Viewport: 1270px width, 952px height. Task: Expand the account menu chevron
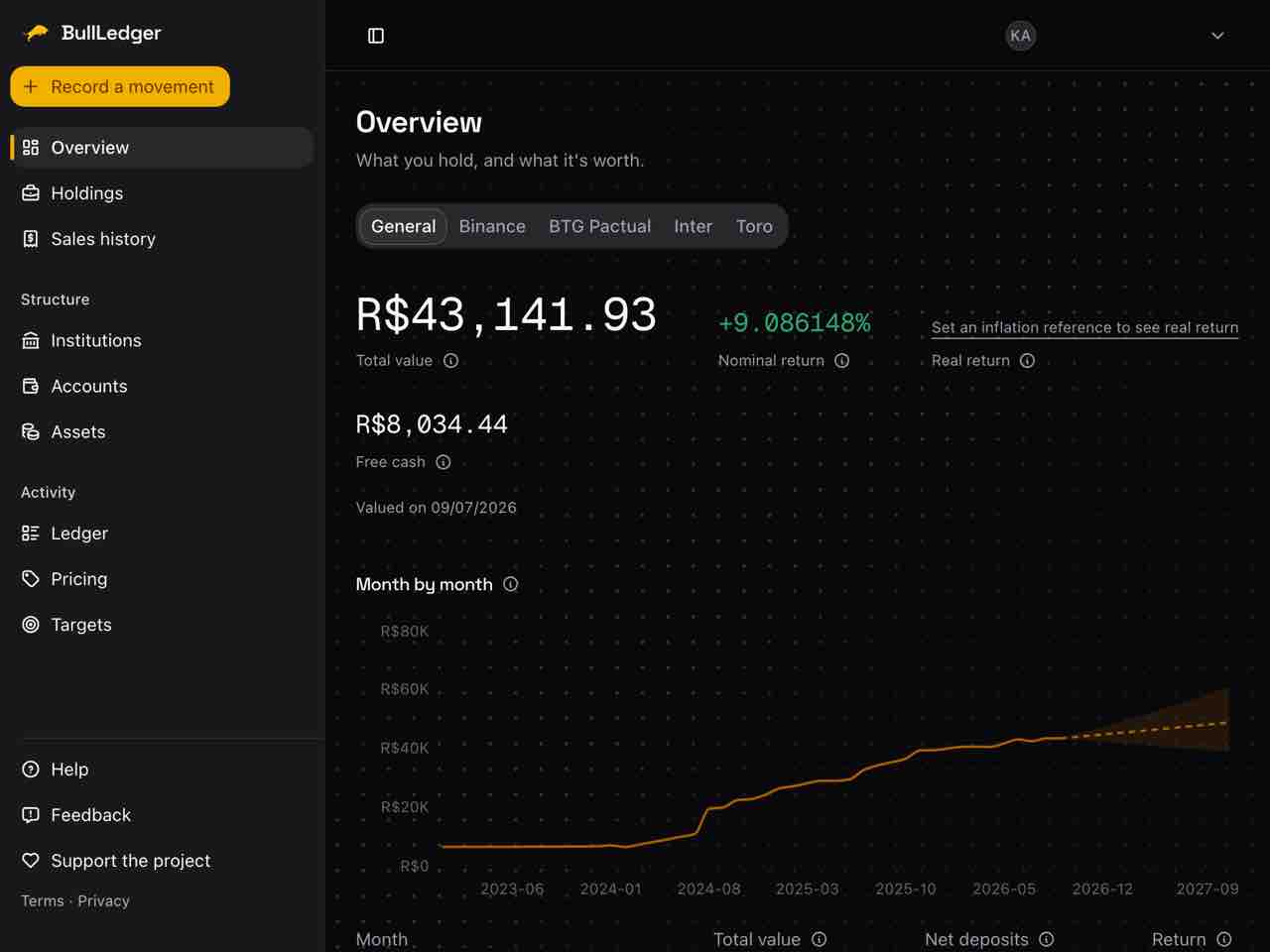coord(1217,36)
